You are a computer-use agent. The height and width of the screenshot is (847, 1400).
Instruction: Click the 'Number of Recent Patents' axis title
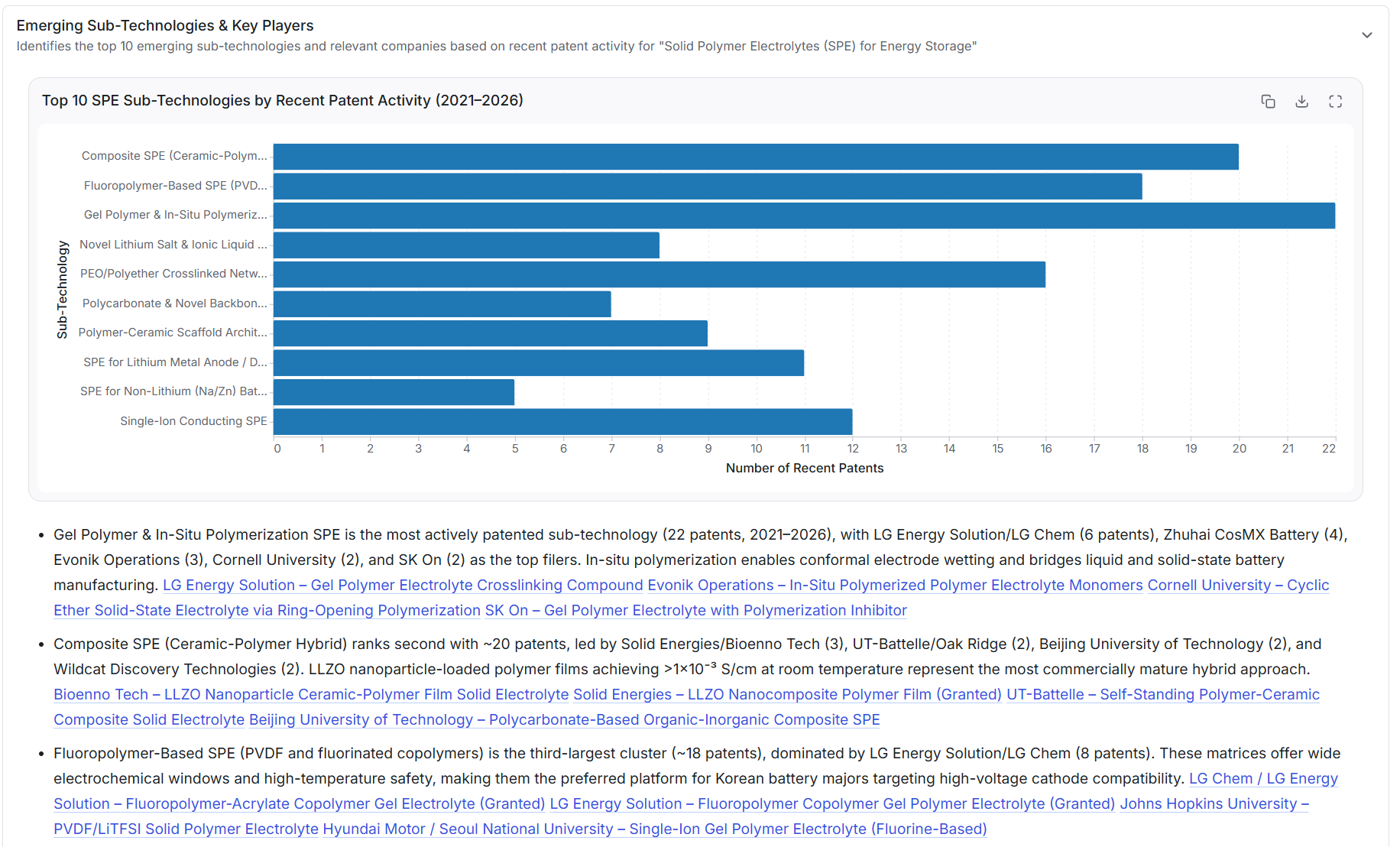pos(805,468)
